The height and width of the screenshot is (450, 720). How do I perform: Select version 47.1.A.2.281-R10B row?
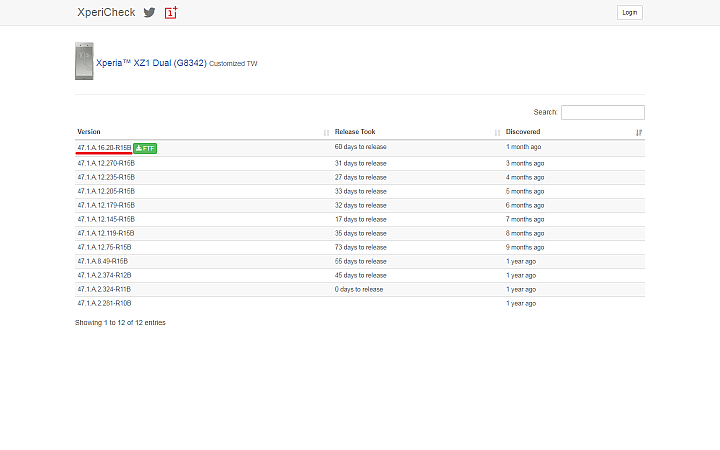click(x=360, y=304)
